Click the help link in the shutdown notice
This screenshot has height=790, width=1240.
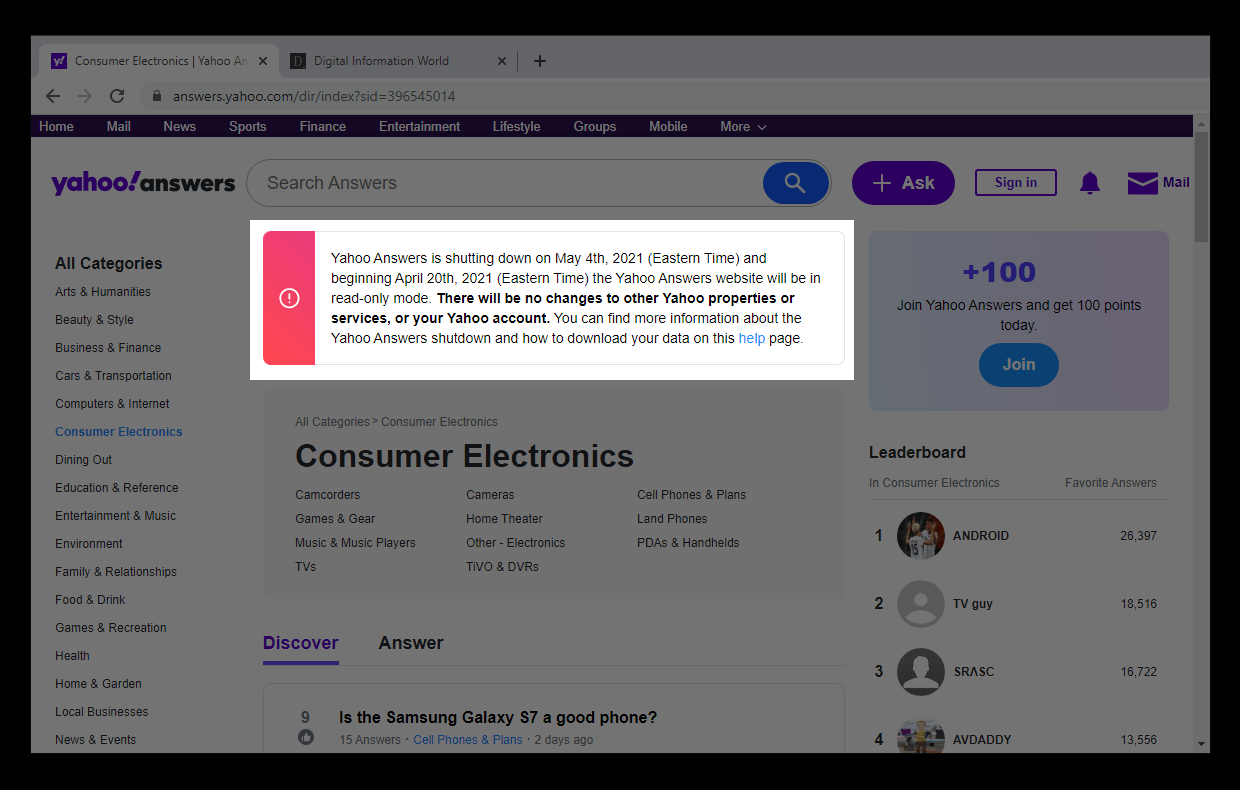click(752, 338)
